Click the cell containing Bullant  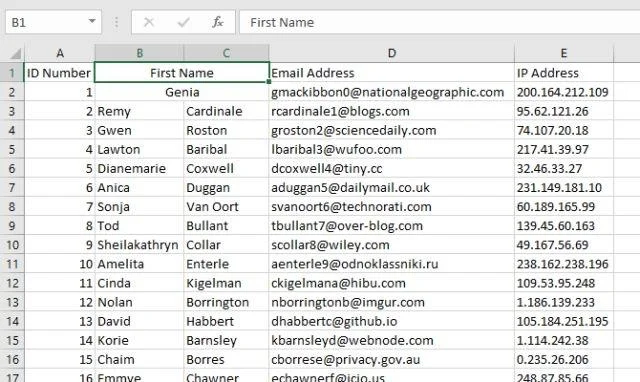(x=227, y=225)
